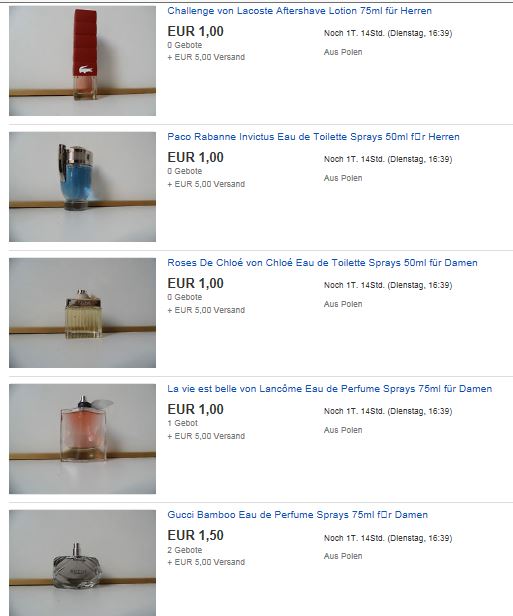This screenshot has height=616, width=513.
Task: Click the time remaining on Gucci Bamboo listing
Action: 388,538
